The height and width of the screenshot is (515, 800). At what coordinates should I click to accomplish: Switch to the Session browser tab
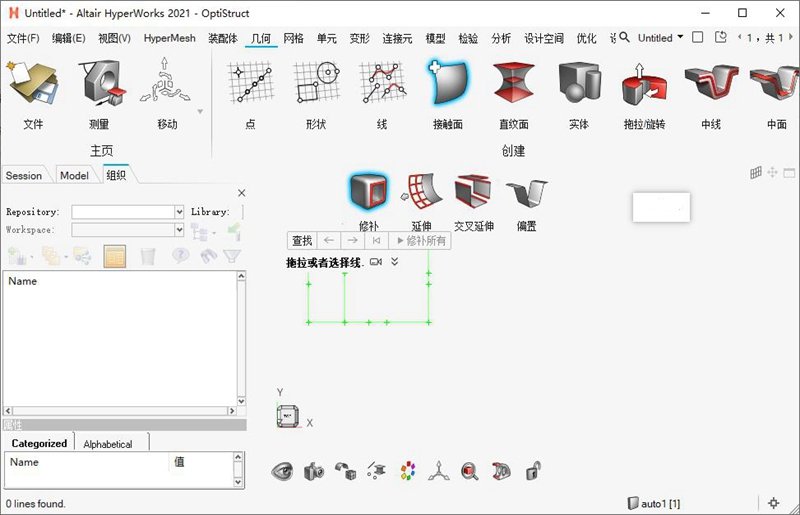24,176
